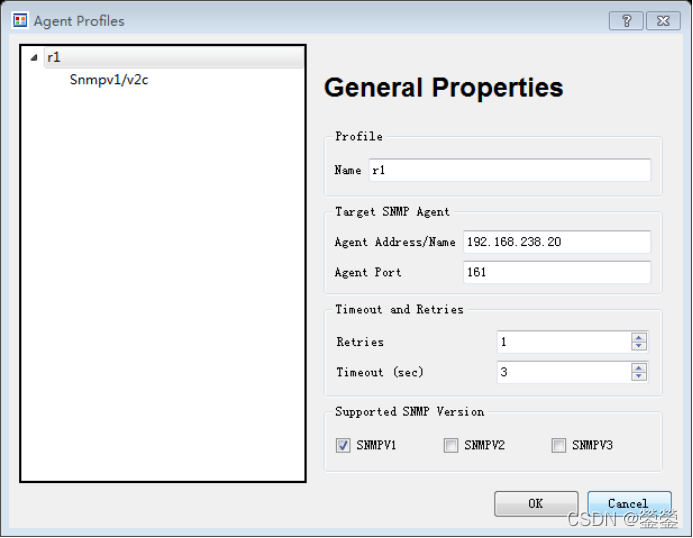Click the profile Name input field

(x=510, y=170)
